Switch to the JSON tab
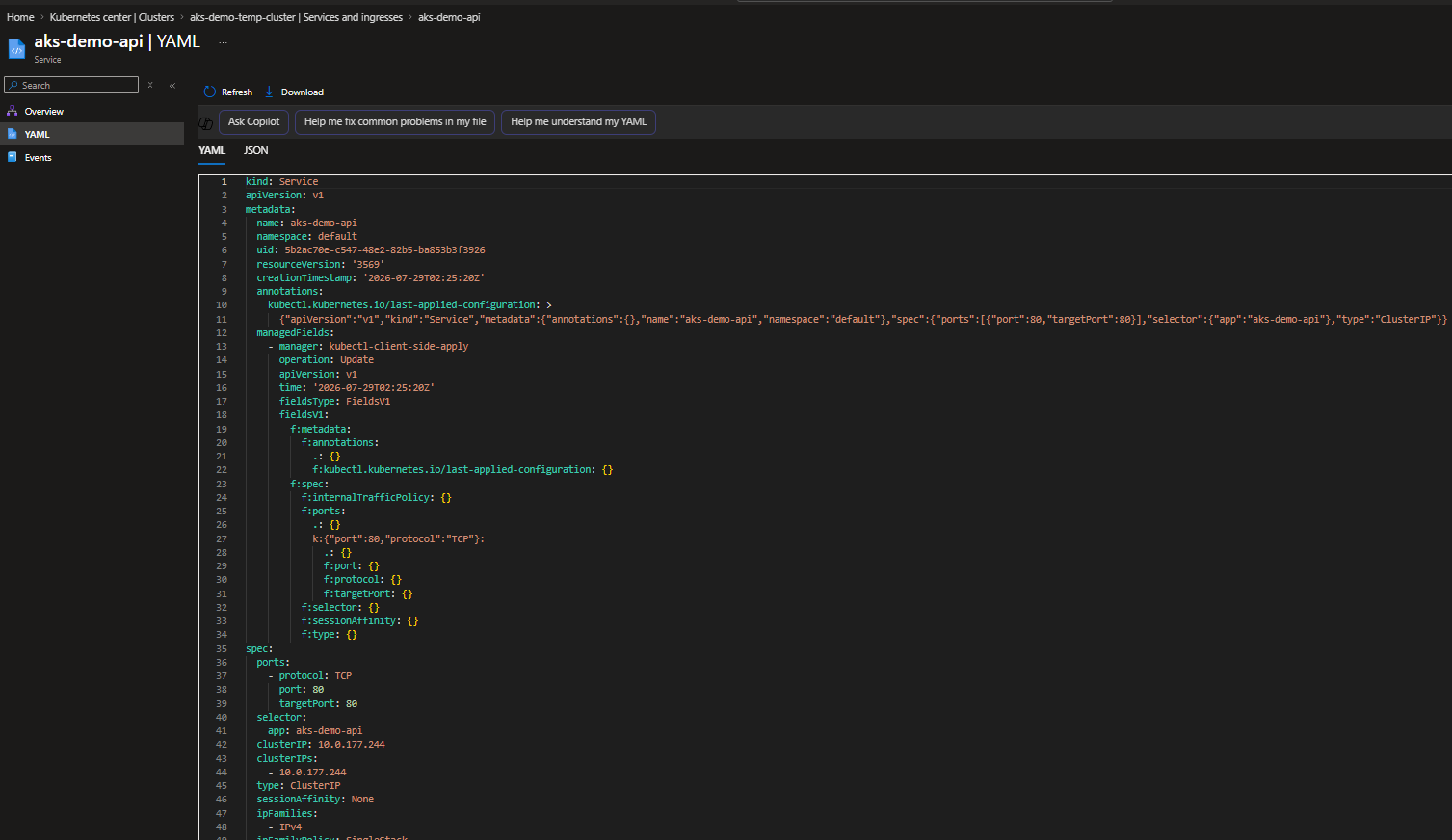 [255, 150]
